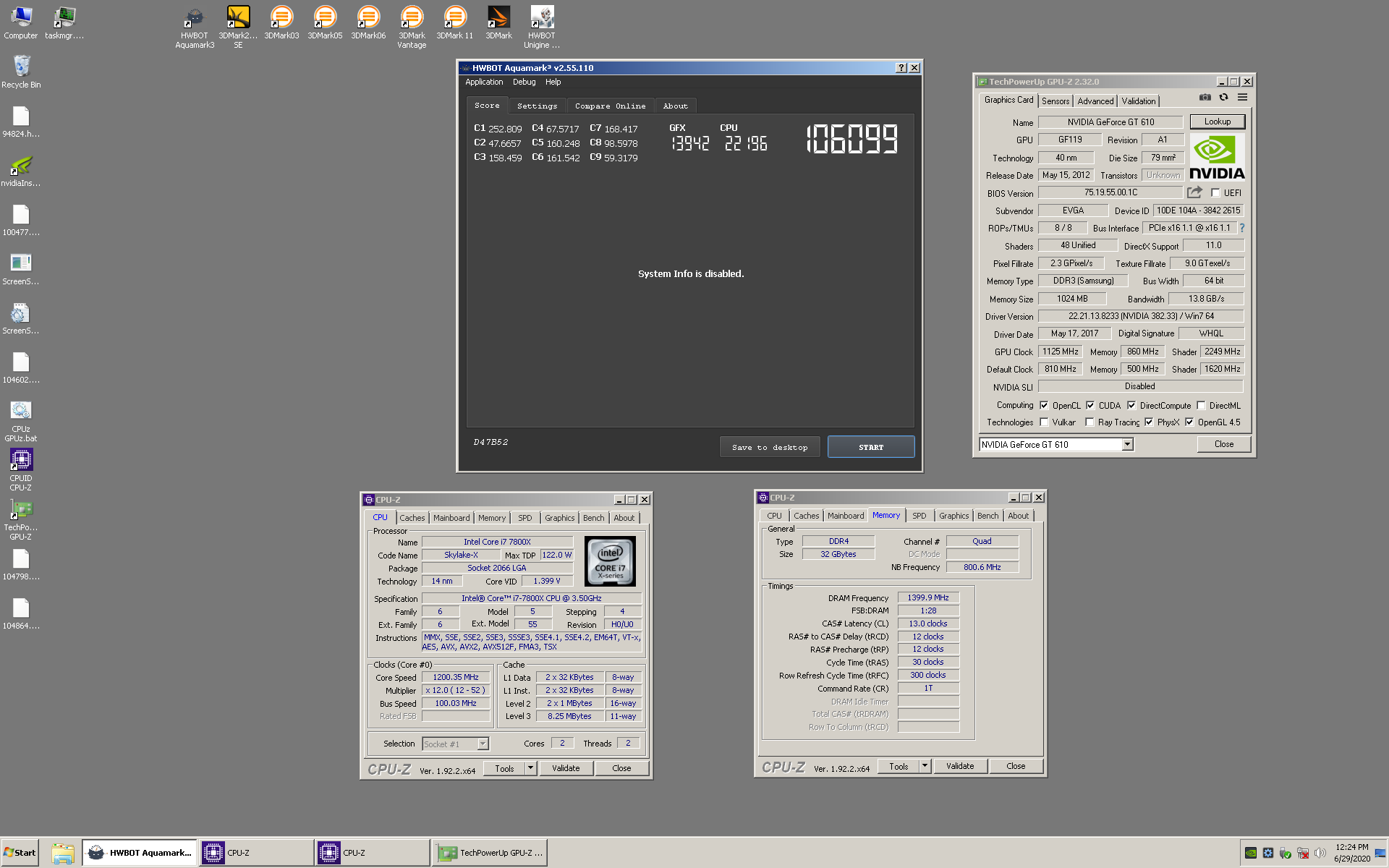Open Validation tab in GPU-Z
Viewport: 1389px width, 868px height.
1139,101
